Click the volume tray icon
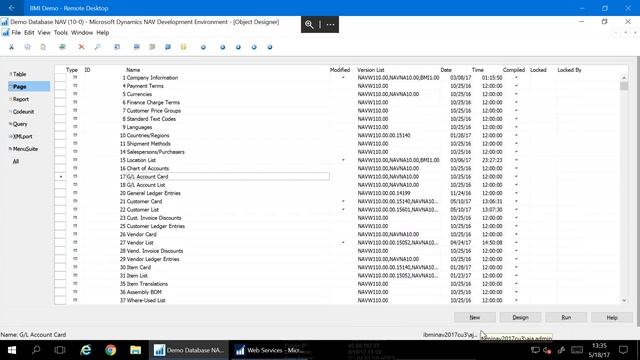640x360 pixels. coord(547,350)
